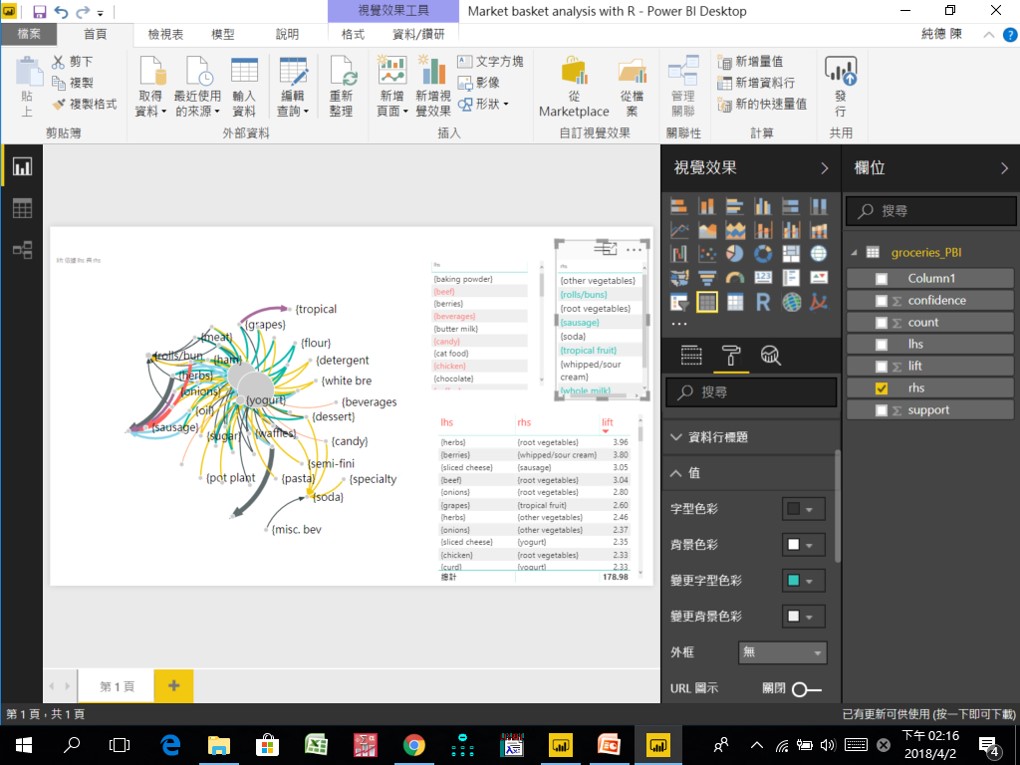Check the count field checkbox

click(x=881, y=323)
